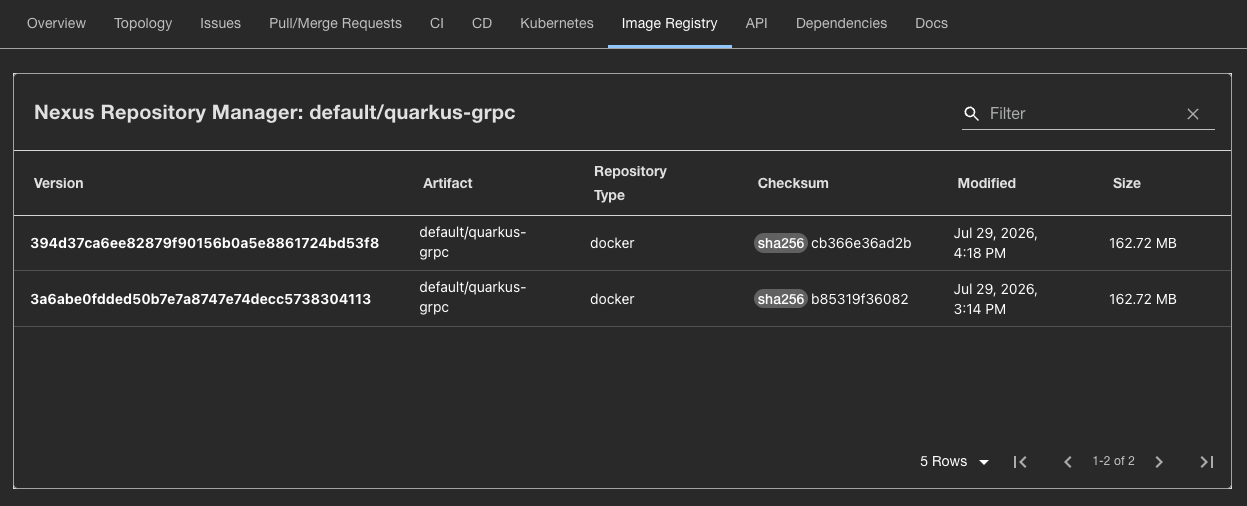This screenshot has width=1247, height=506.
Task: Sort by Repository Type column header
Action: pyautogui.click(x=630, y=183)
